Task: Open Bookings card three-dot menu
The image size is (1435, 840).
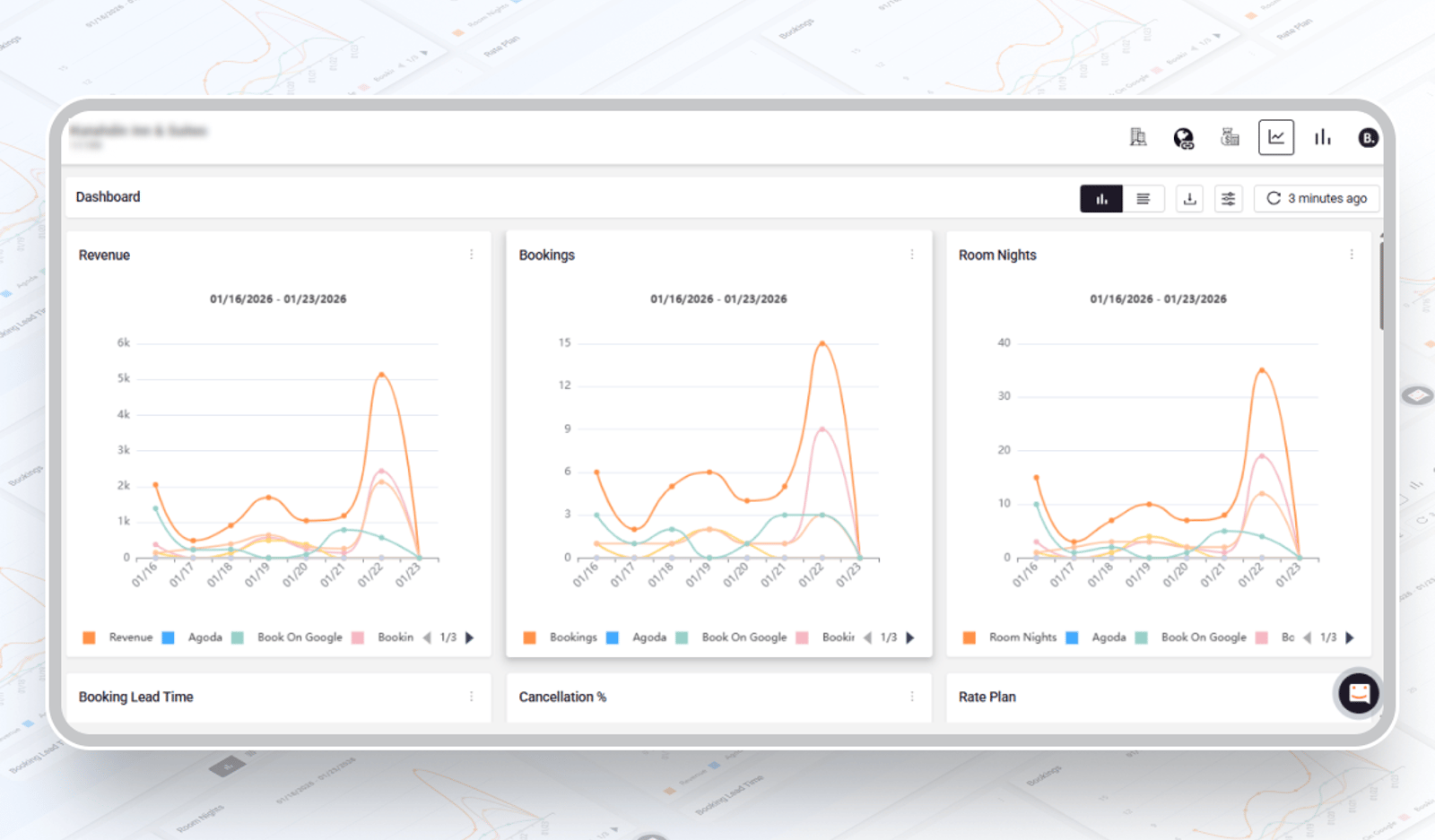Action: point(912,255)
